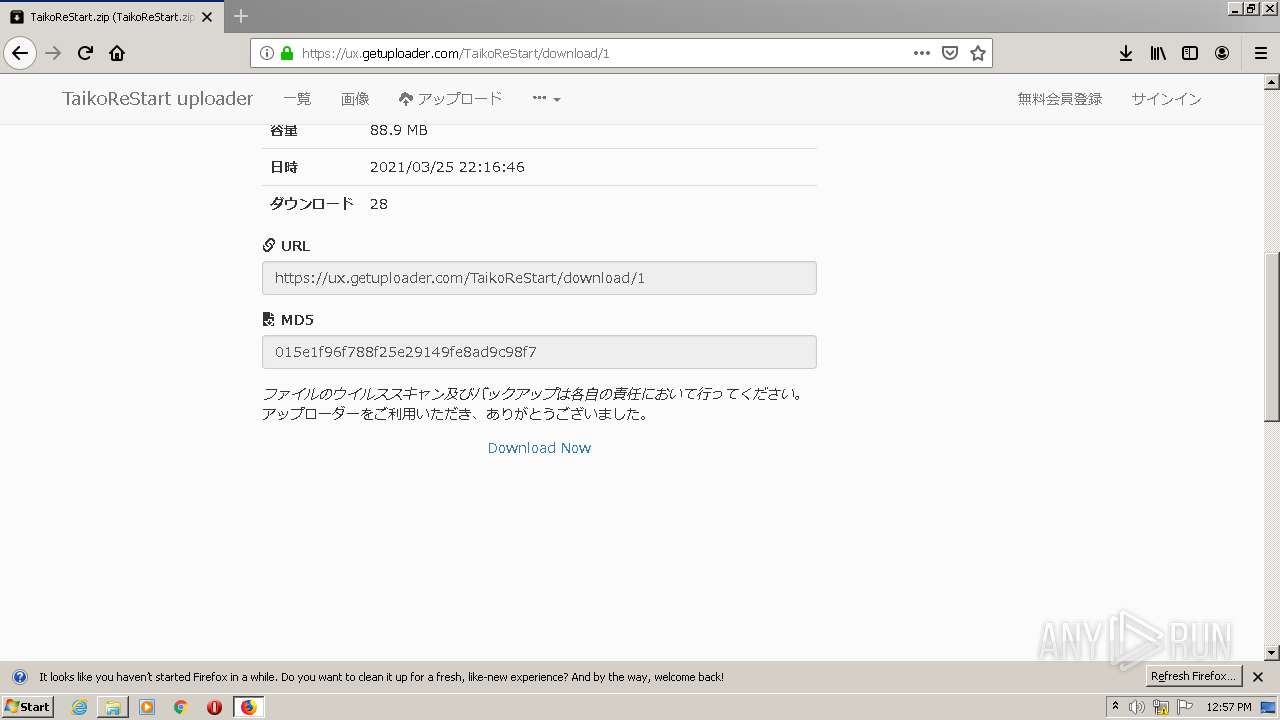Open the Windows Start menu

point(28,706)
